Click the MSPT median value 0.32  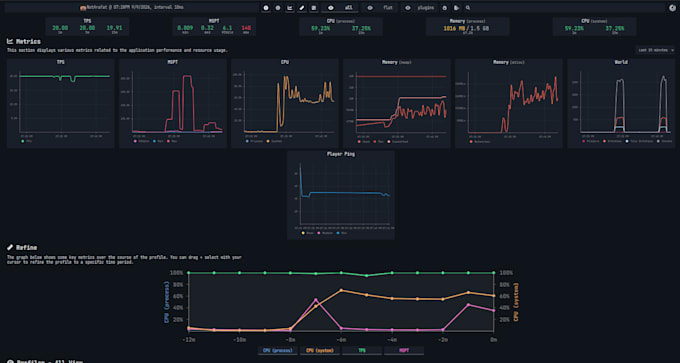(206, 28)
